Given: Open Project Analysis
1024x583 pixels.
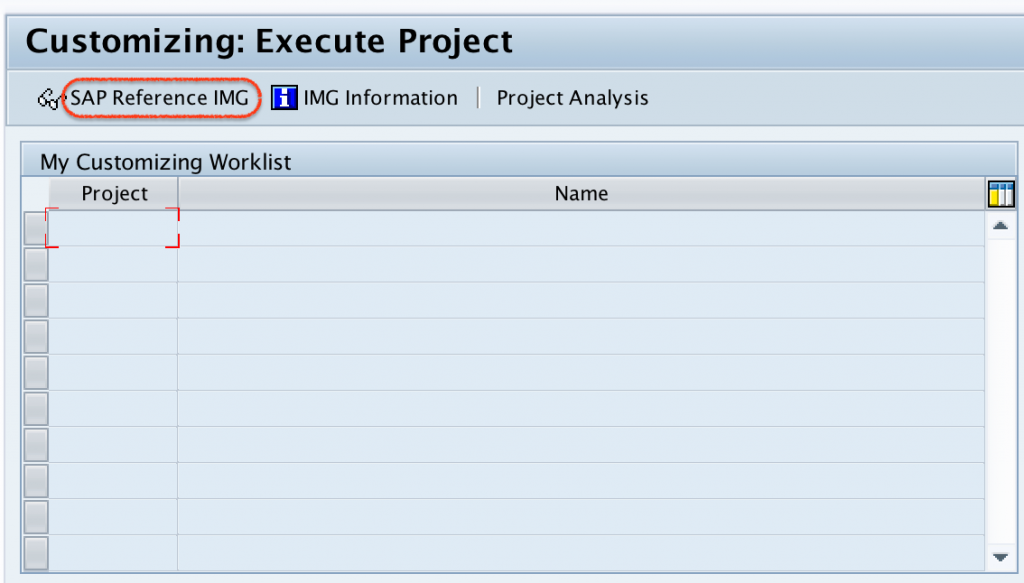Looking at the screenshot, I should 571,97.
